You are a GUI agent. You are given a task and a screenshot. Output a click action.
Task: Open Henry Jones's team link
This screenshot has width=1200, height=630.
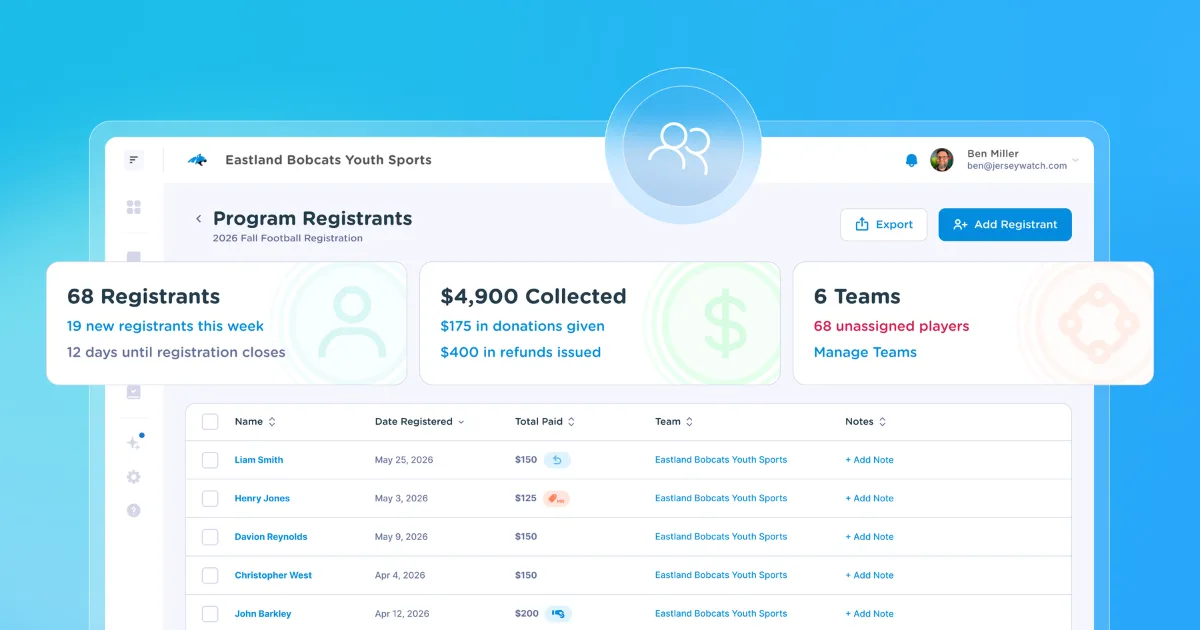[x=721, y=498]
